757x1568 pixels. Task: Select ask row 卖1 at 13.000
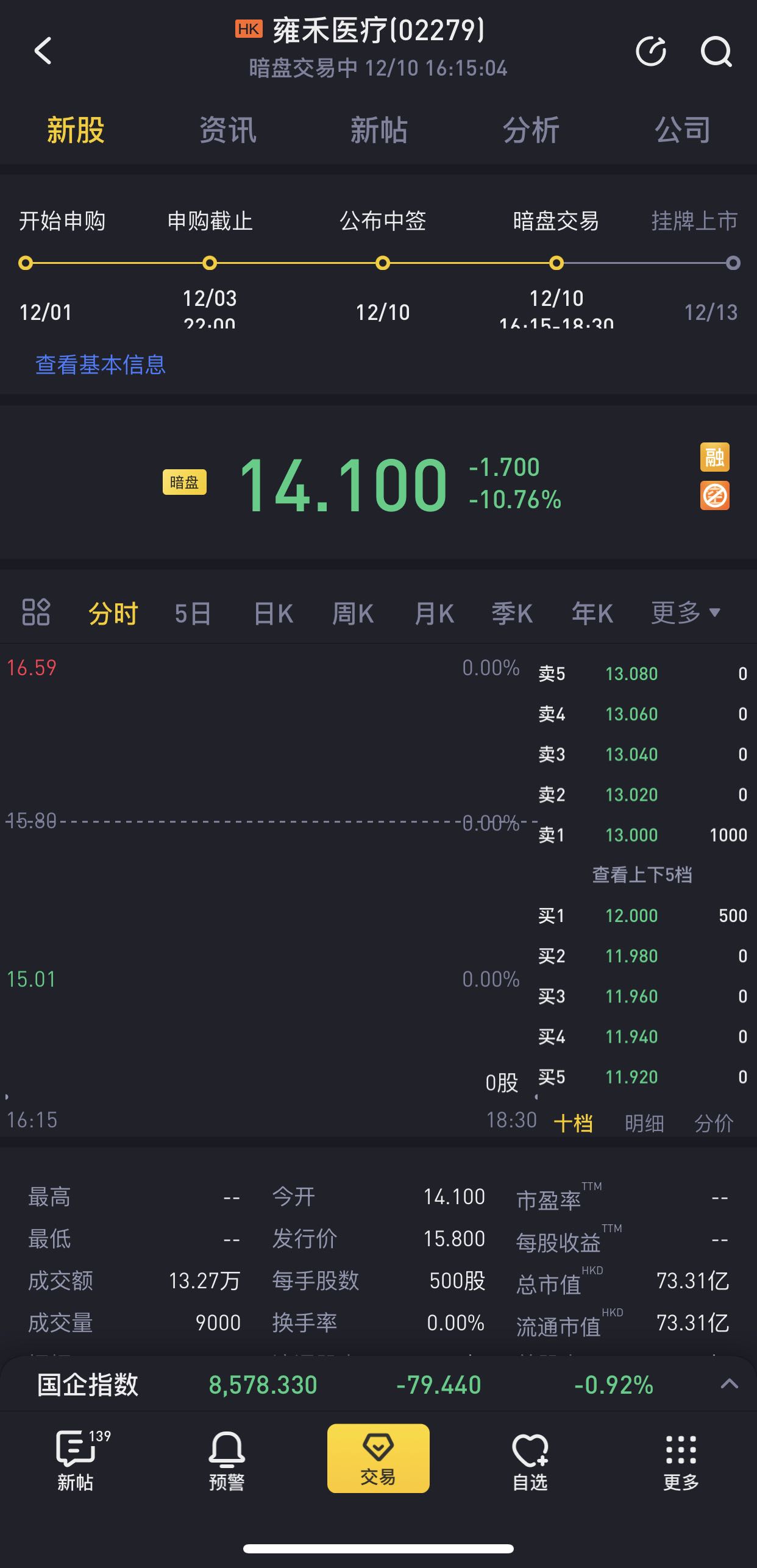click(642, 835)
